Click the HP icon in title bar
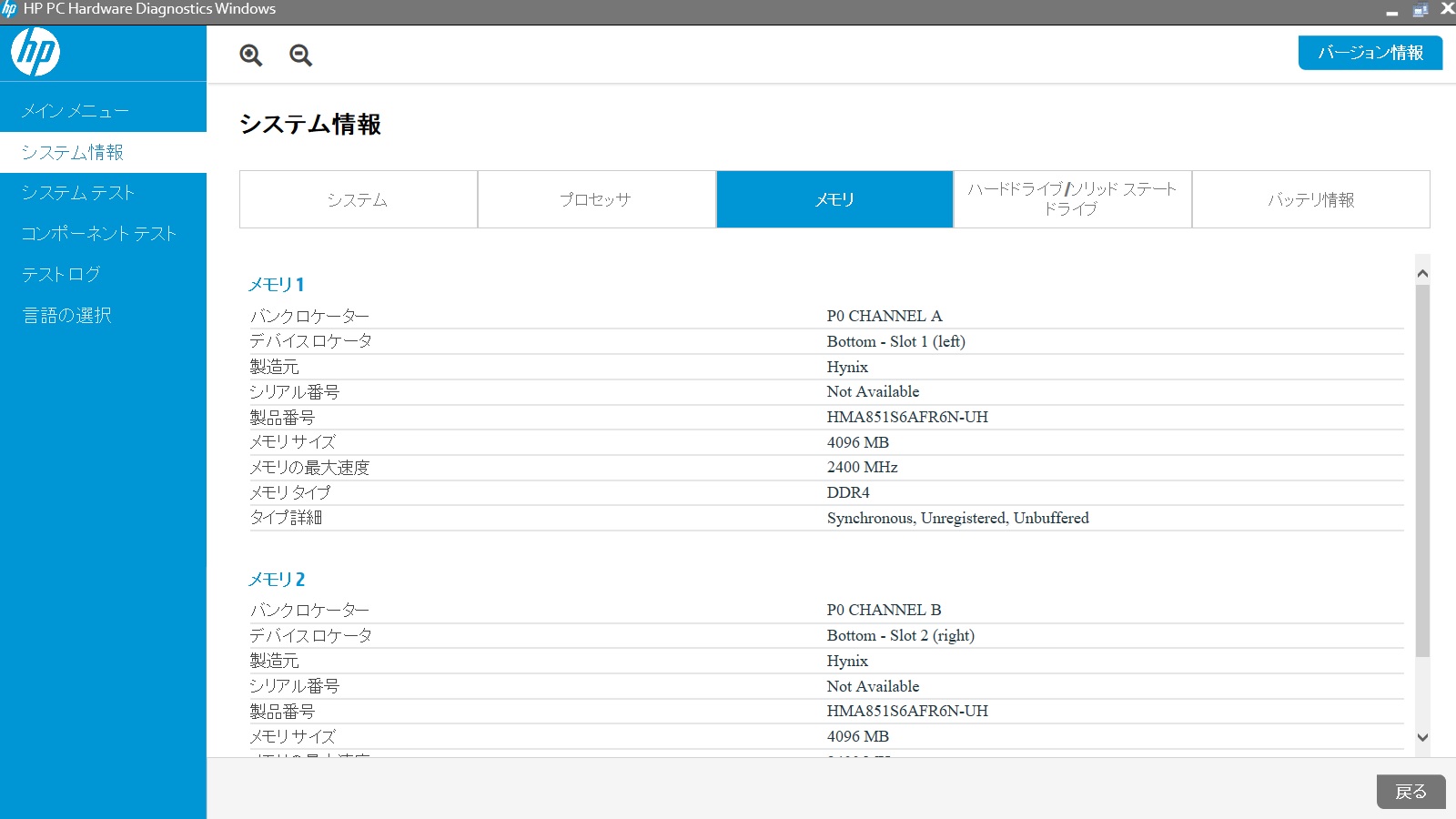Viewport: 1456px width, 819px height. pyautogui.click(x=9, y=9)
